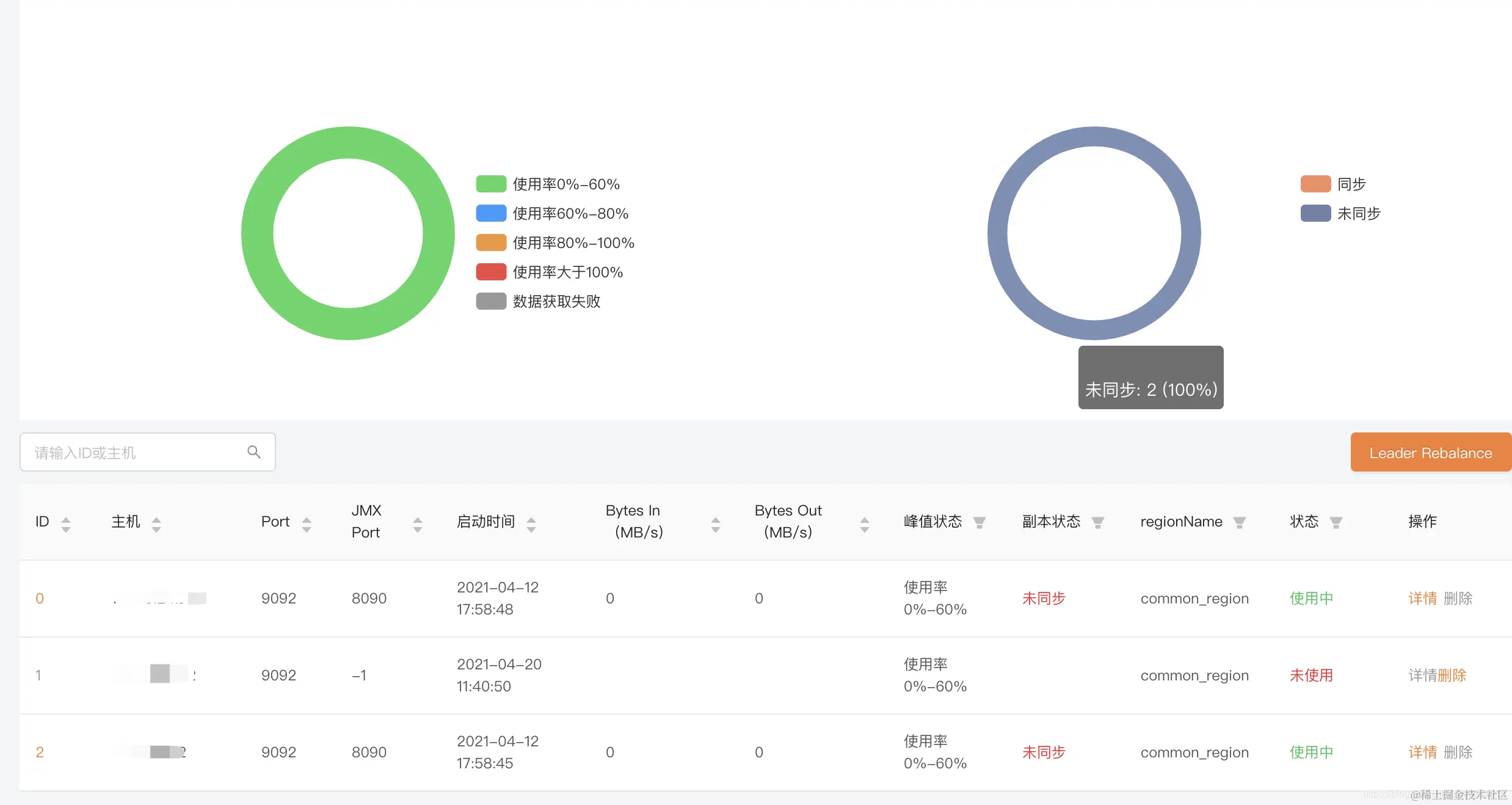This screenshot has height=805, width=1512.
Task: Click the search magnifier icon
Action: pyautogui.click(x=254, y=452)
